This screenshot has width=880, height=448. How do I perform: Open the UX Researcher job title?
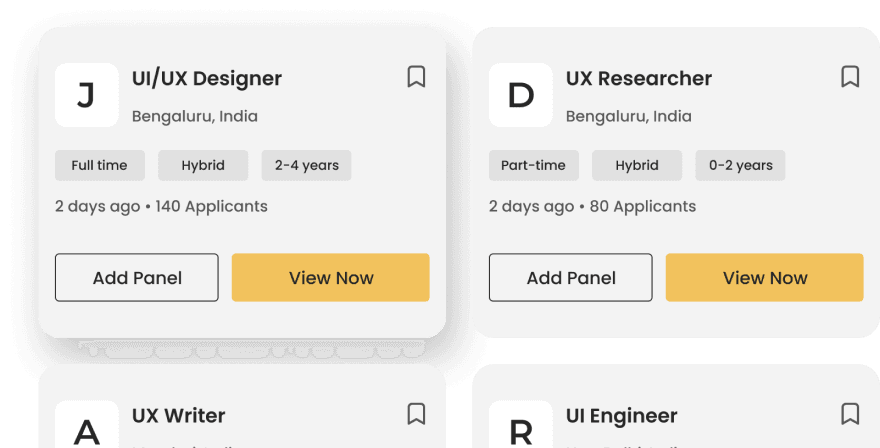pyautogui.click(x=639, y=79)
